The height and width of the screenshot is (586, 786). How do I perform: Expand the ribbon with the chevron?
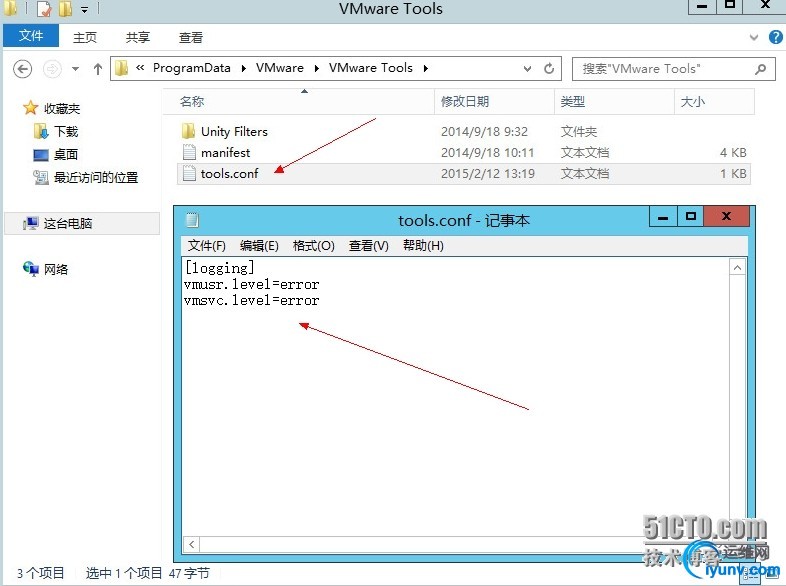(753, 37)
